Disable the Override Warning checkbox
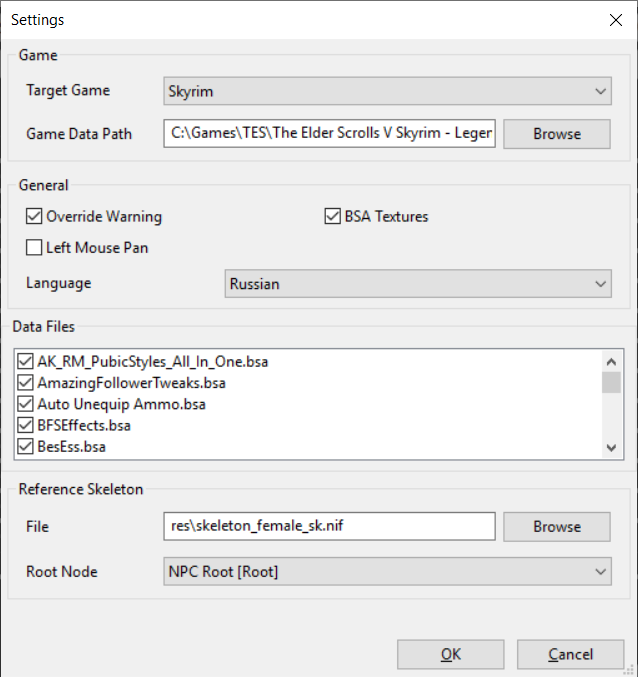The width and height of the screenshot is (638, 677). click(x=35, y=216)
